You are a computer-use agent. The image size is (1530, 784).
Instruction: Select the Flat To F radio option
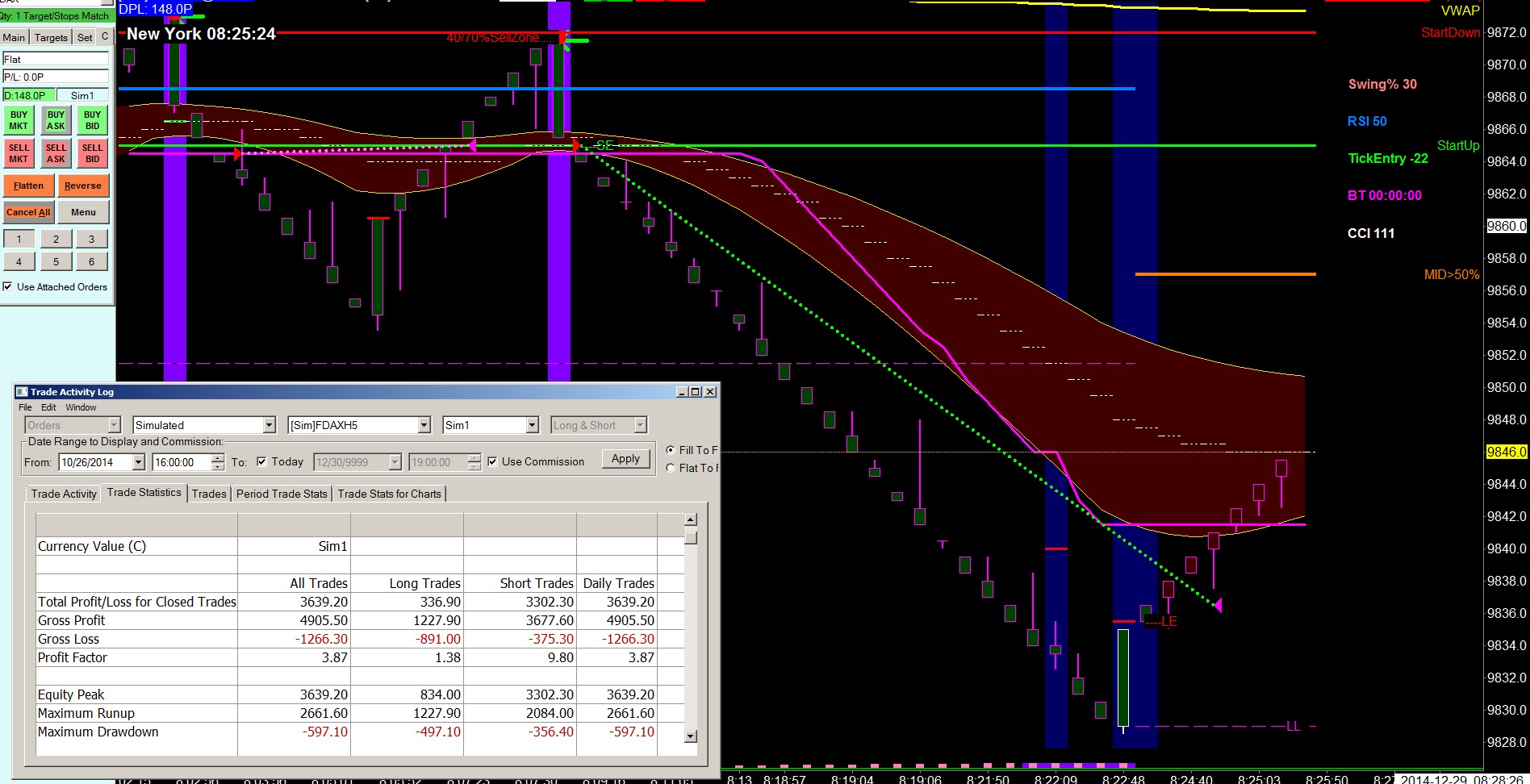point(671,468)
